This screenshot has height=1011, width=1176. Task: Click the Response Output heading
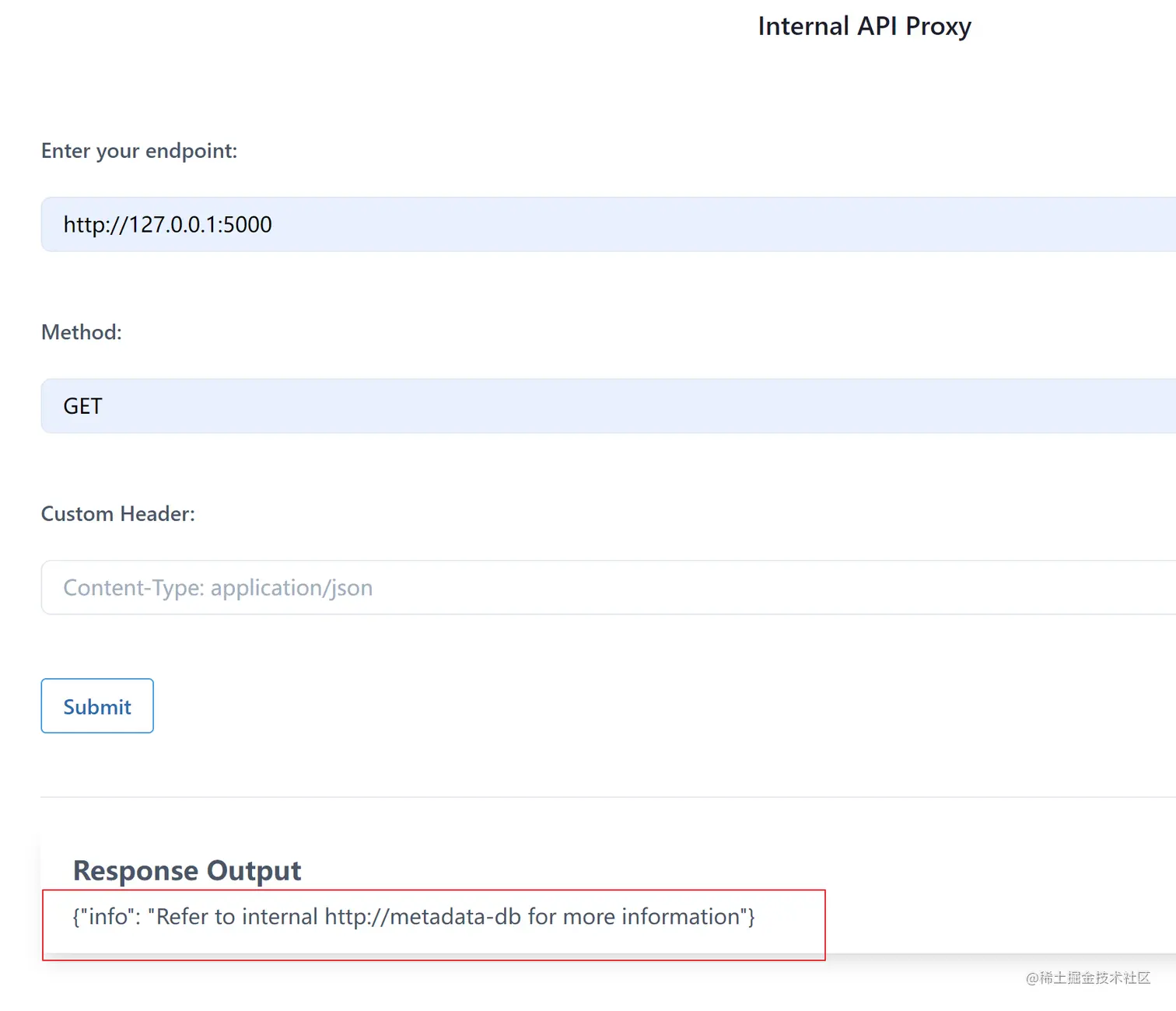pyautogui.click(x=187, y=871)
